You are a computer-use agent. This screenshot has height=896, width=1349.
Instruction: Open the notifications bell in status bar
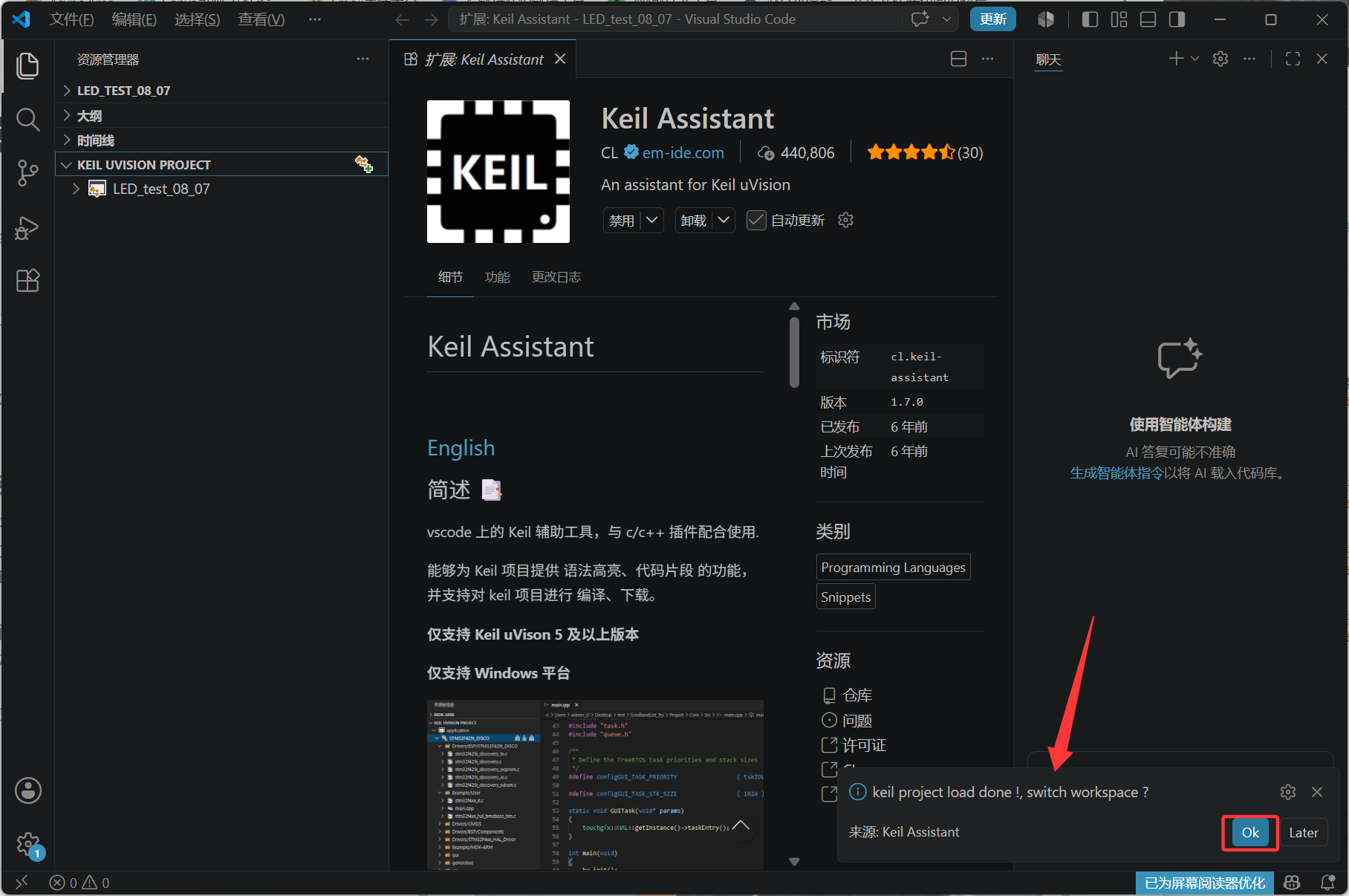[1327, 883]
